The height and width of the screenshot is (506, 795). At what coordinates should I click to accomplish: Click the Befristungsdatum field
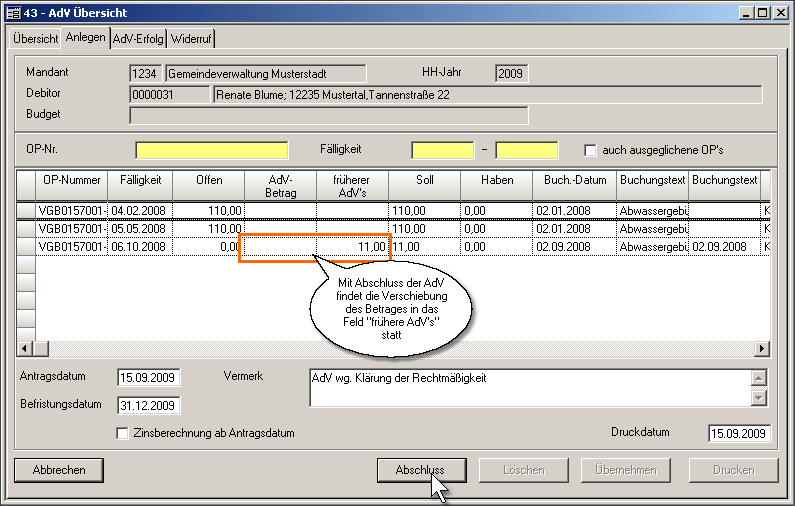click(x=148, y=406)
